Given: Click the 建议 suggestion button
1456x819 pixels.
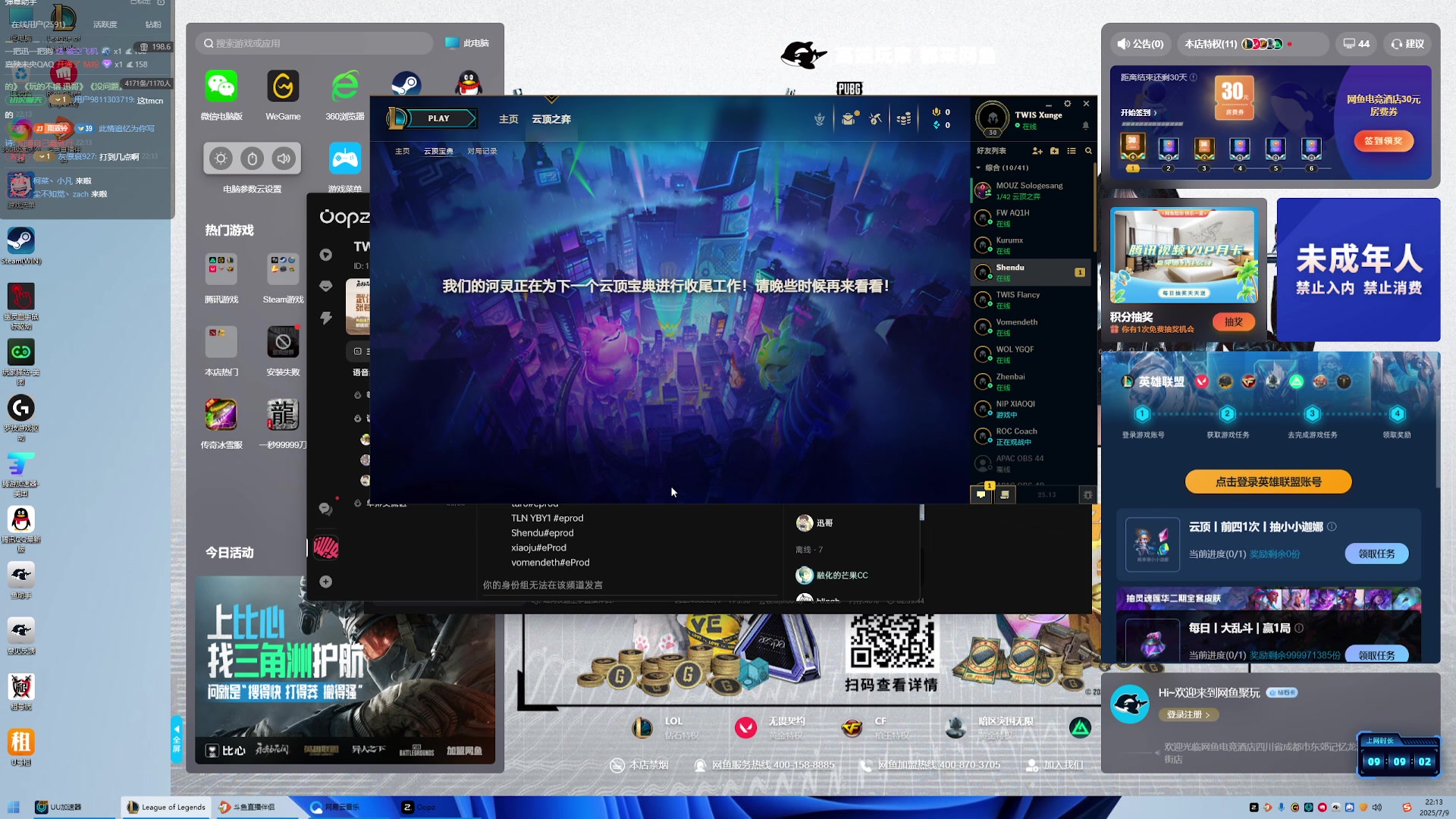Looking at the screenshot, I should tap(1407, 44).
